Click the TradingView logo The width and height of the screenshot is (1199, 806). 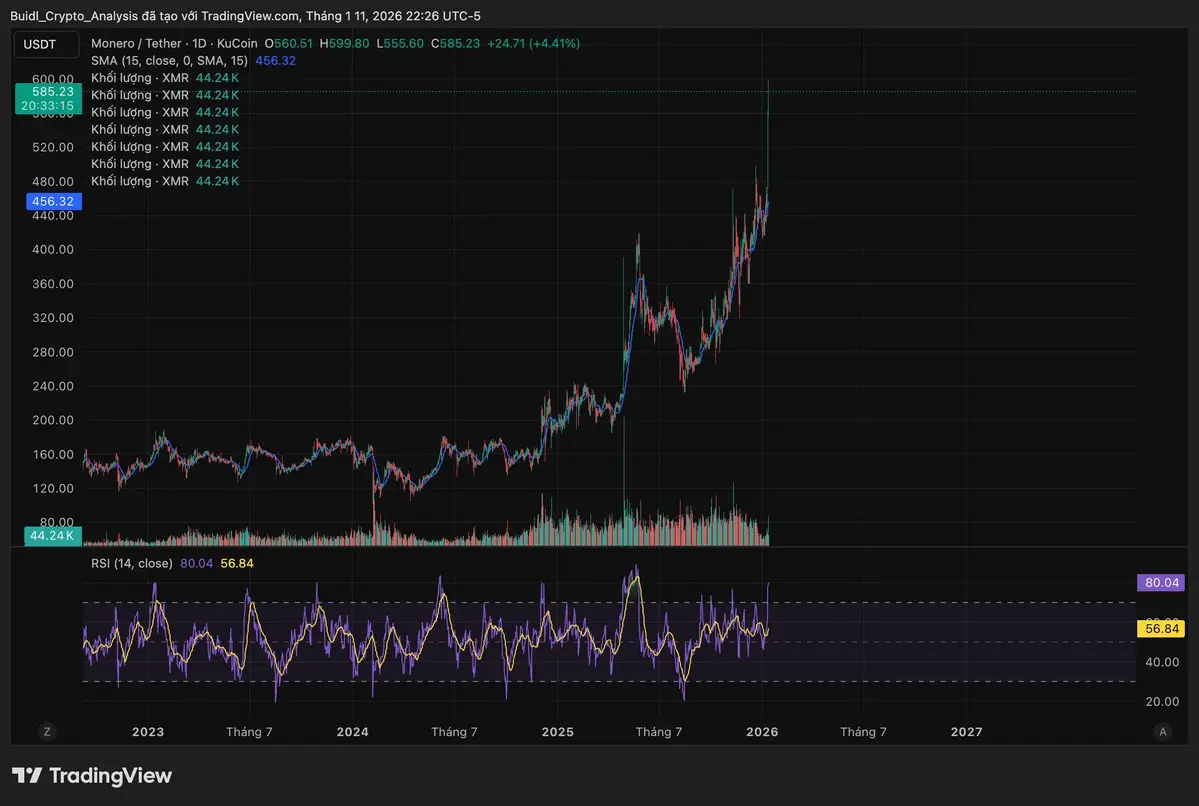click(x=92, y=776)
